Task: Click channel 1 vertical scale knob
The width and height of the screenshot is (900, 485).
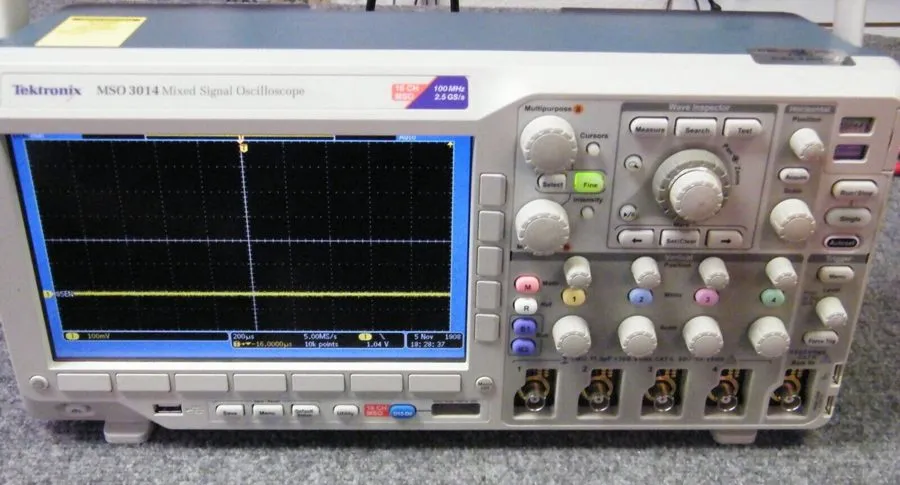Action: (571, 335)
